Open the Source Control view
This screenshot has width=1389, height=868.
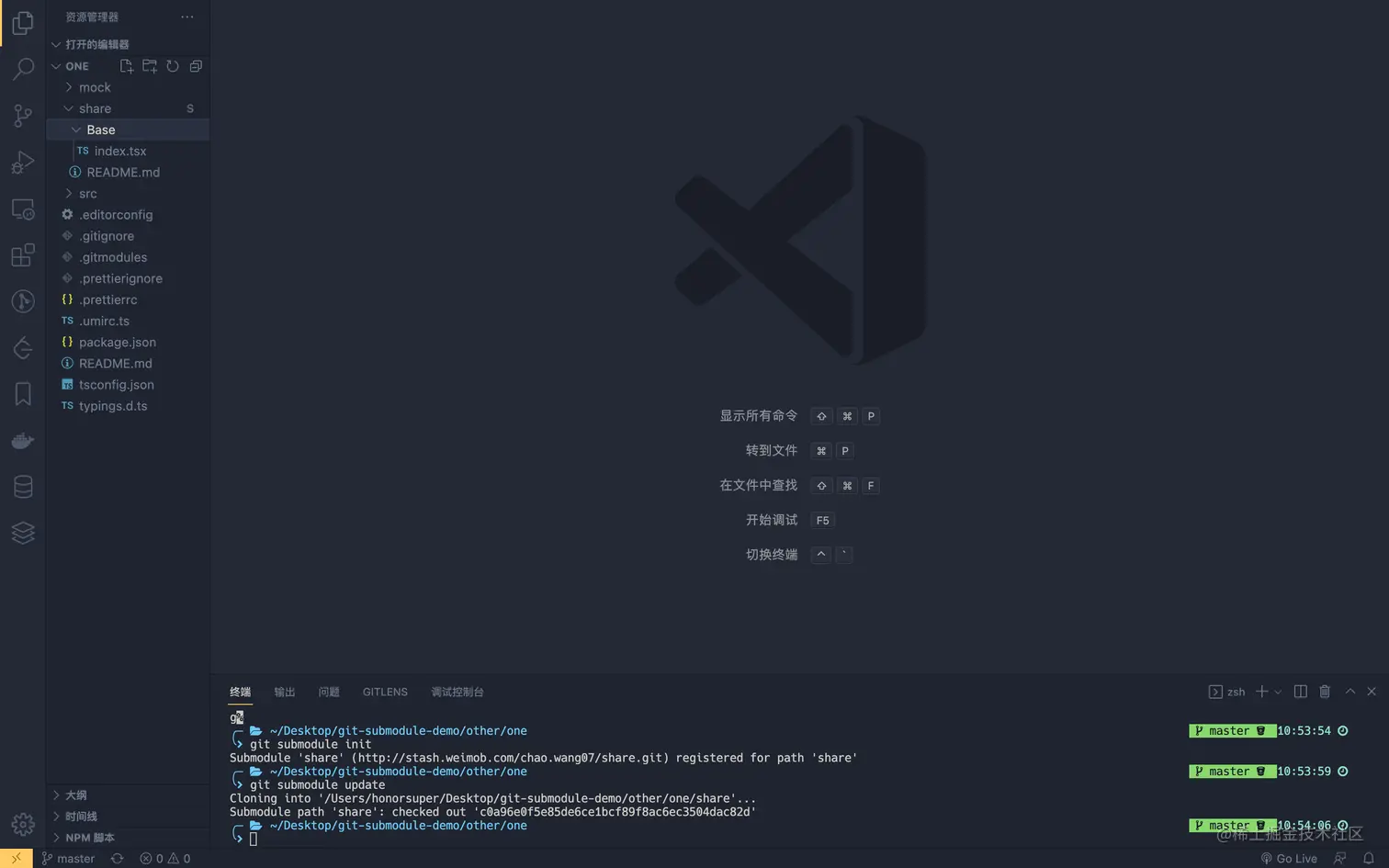[x=23, y=116]
